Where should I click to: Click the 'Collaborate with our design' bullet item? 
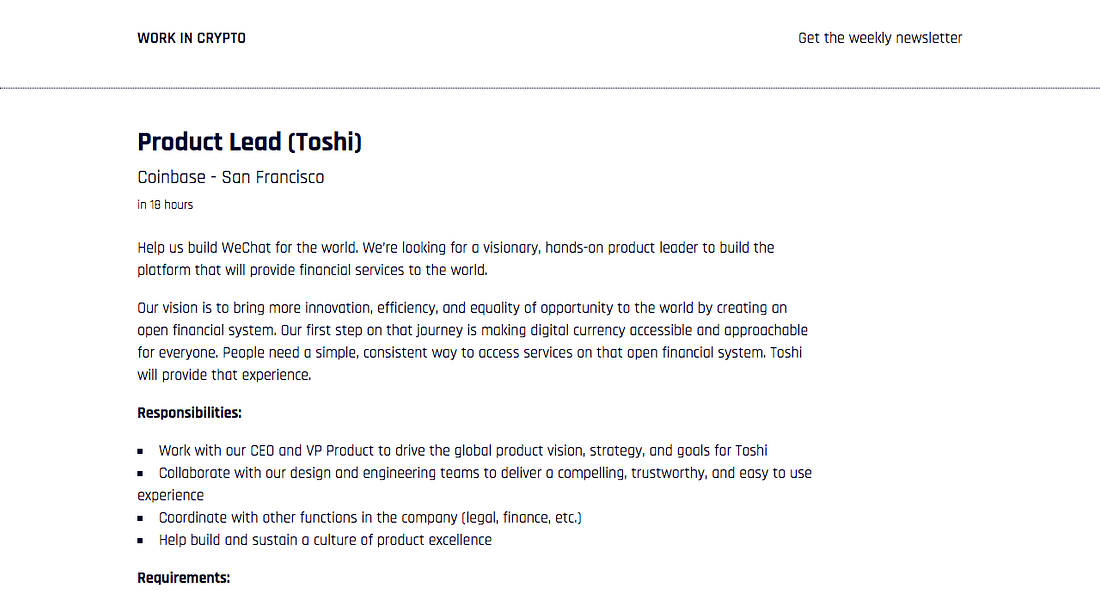(484, 473)
